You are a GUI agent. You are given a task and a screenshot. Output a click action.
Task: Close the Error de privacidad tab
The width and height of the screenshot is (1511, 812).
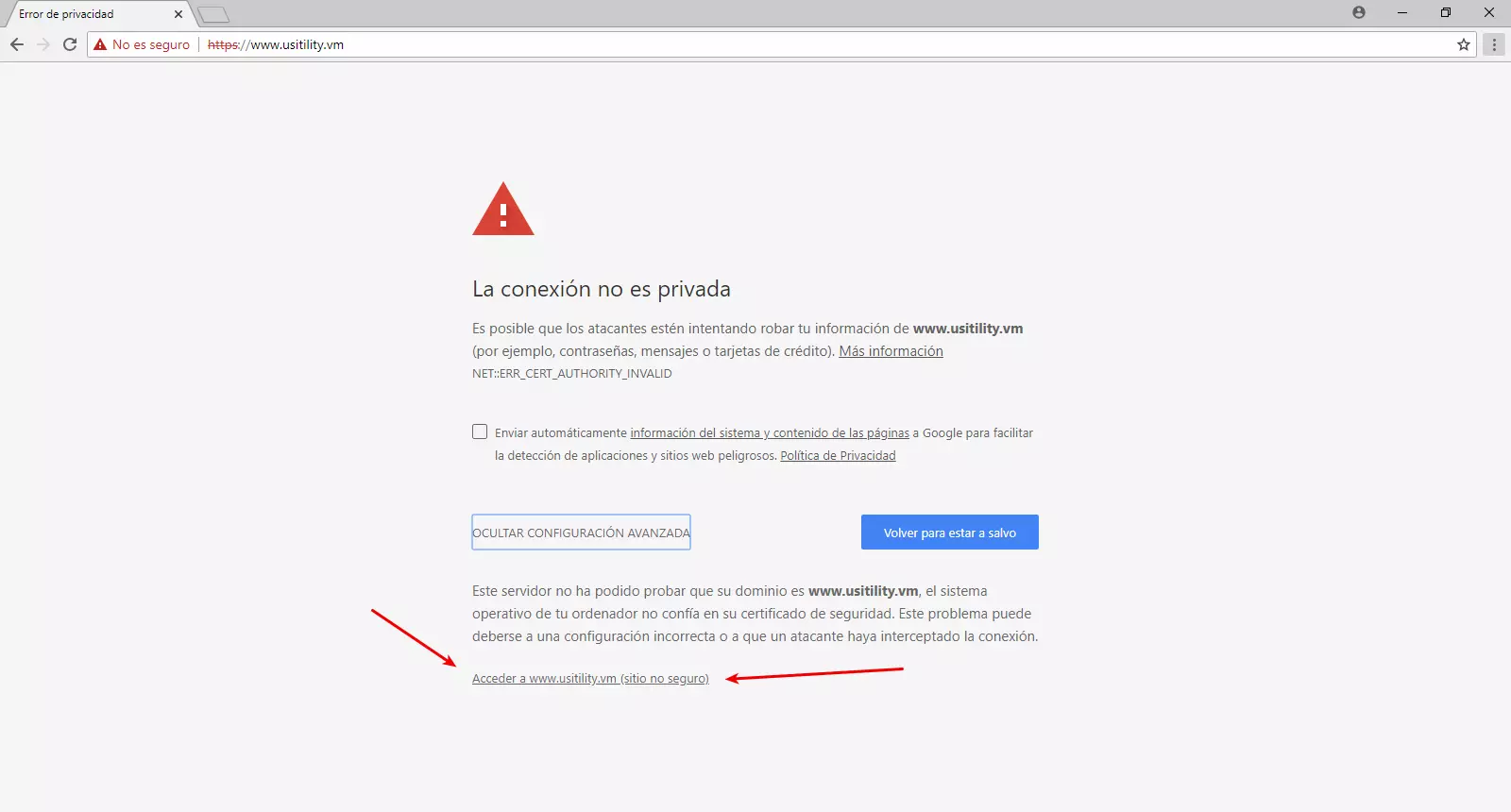tap(178, 14)
